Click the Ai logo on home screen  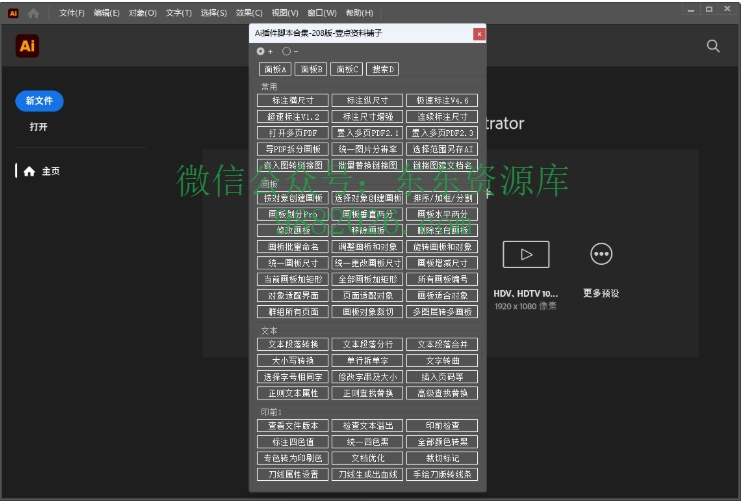pyautogui.click(x=28, y=46)
